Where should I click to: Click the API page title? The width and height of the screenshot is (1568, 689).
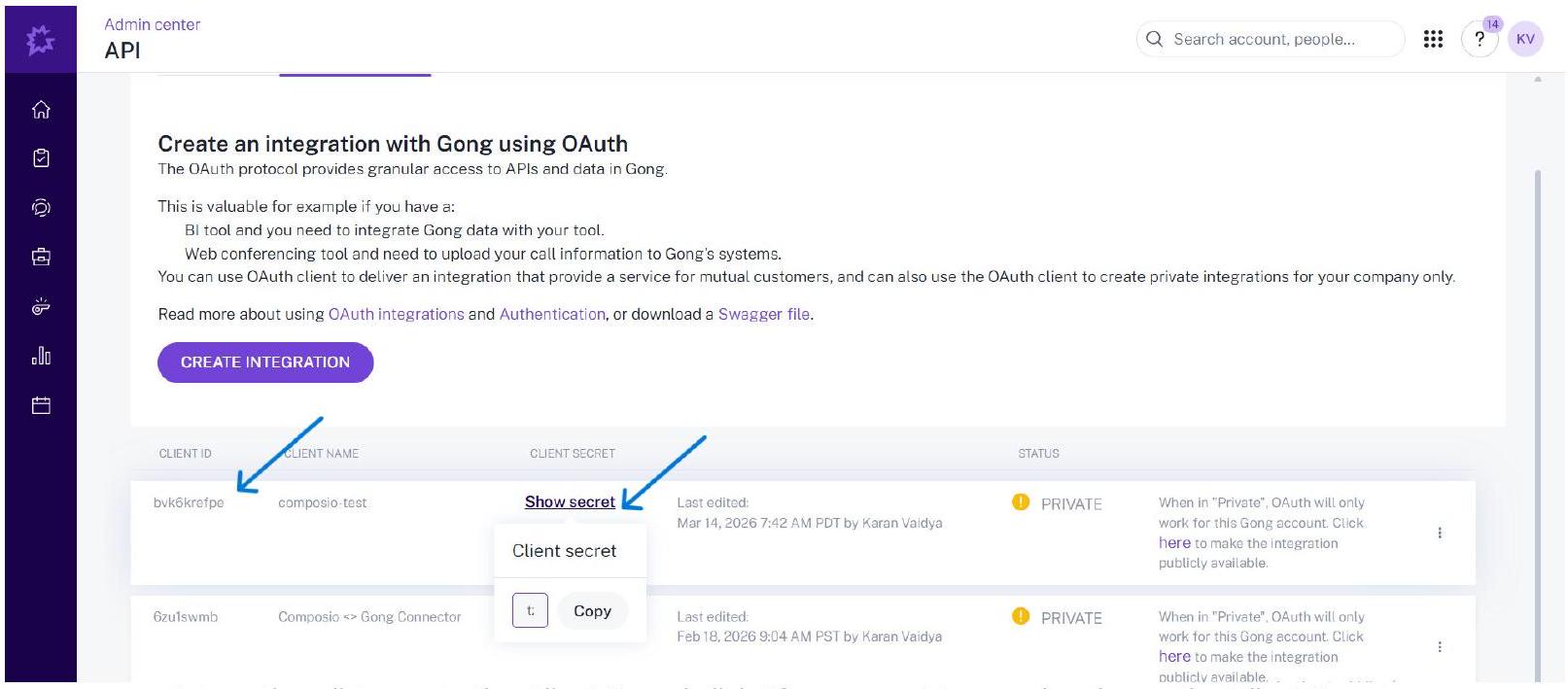pos(122,51)
